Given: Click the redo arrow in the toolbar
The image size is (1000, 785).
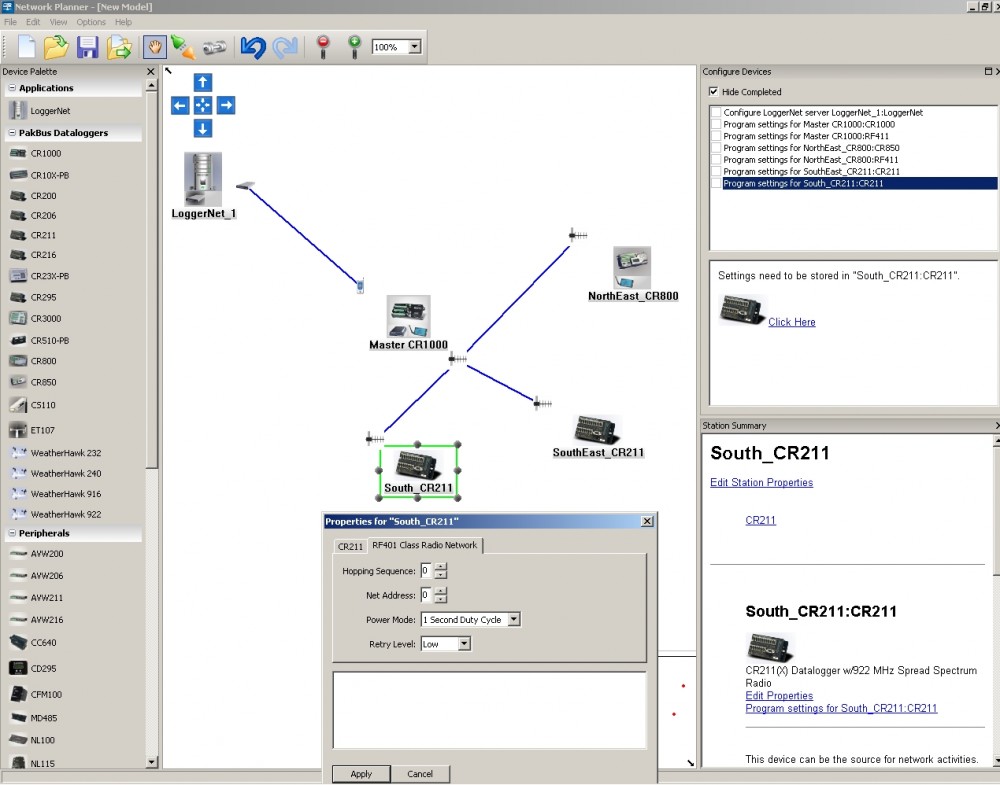Looking at the screenshot, I should click(x=285, y=47).
